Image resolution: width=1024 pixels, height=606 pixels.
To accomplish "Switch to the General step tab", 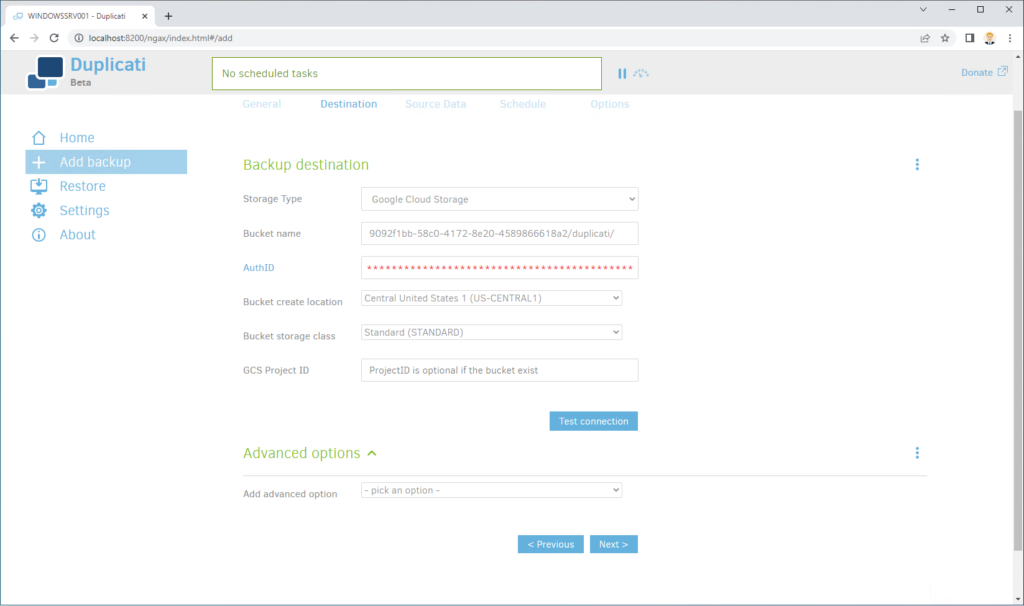I will point(262,104).
